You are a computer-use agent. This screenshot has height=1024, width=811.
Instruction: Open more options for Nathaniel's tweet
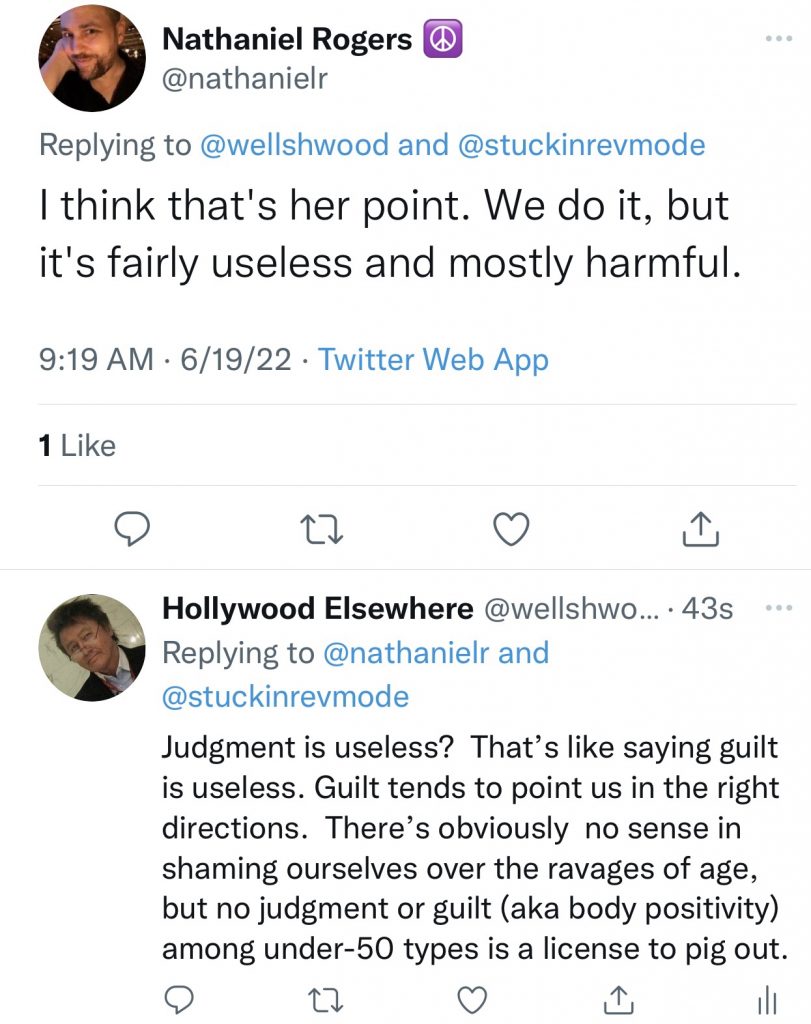pos(776,39)
